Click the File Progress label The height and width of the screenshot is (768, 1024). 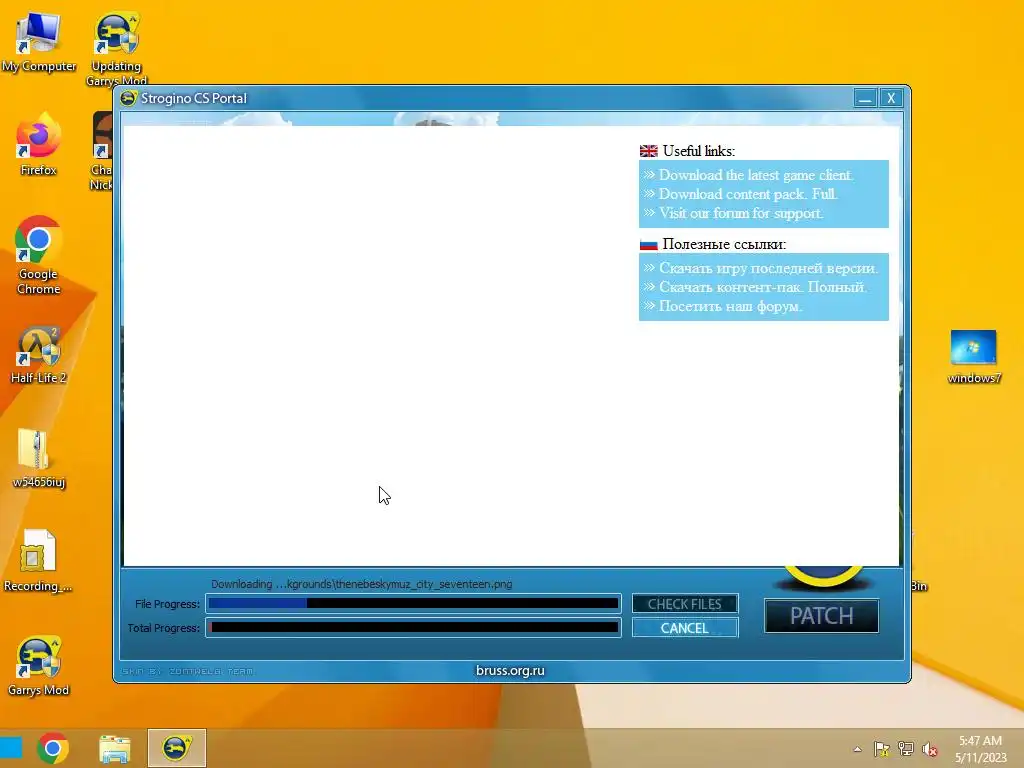[x=167, y=604]
